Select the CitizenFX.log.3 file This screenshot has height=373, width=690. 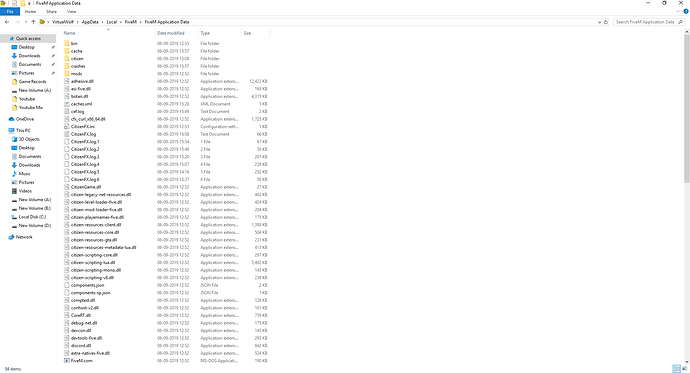(85, 157)
